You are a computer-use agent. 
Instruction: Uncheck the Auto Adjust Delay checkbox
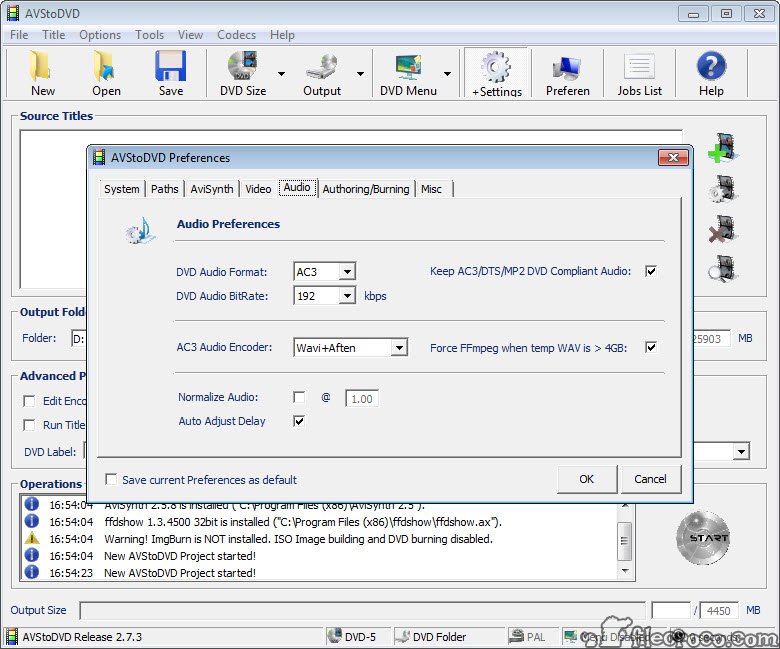(299, 421)
